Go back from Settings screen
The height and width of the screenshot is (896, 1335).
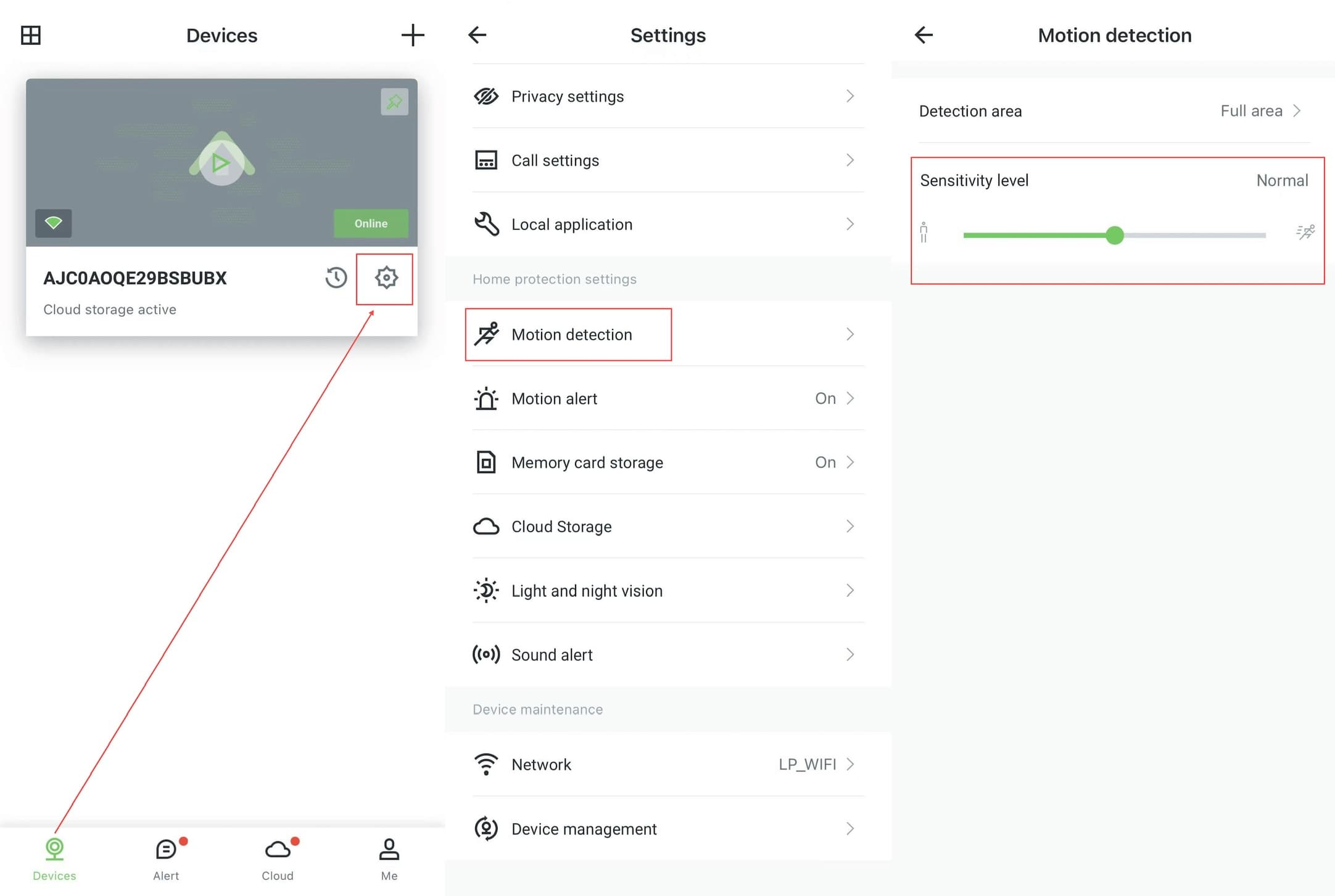(x=477, y=35)
